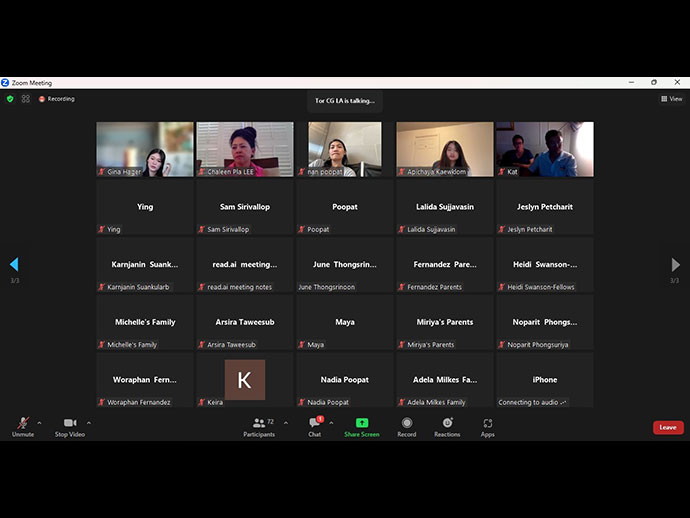The height and width of the screenshot is (518, 690).
Task: Leave the meeting
Action: [667, 427]
